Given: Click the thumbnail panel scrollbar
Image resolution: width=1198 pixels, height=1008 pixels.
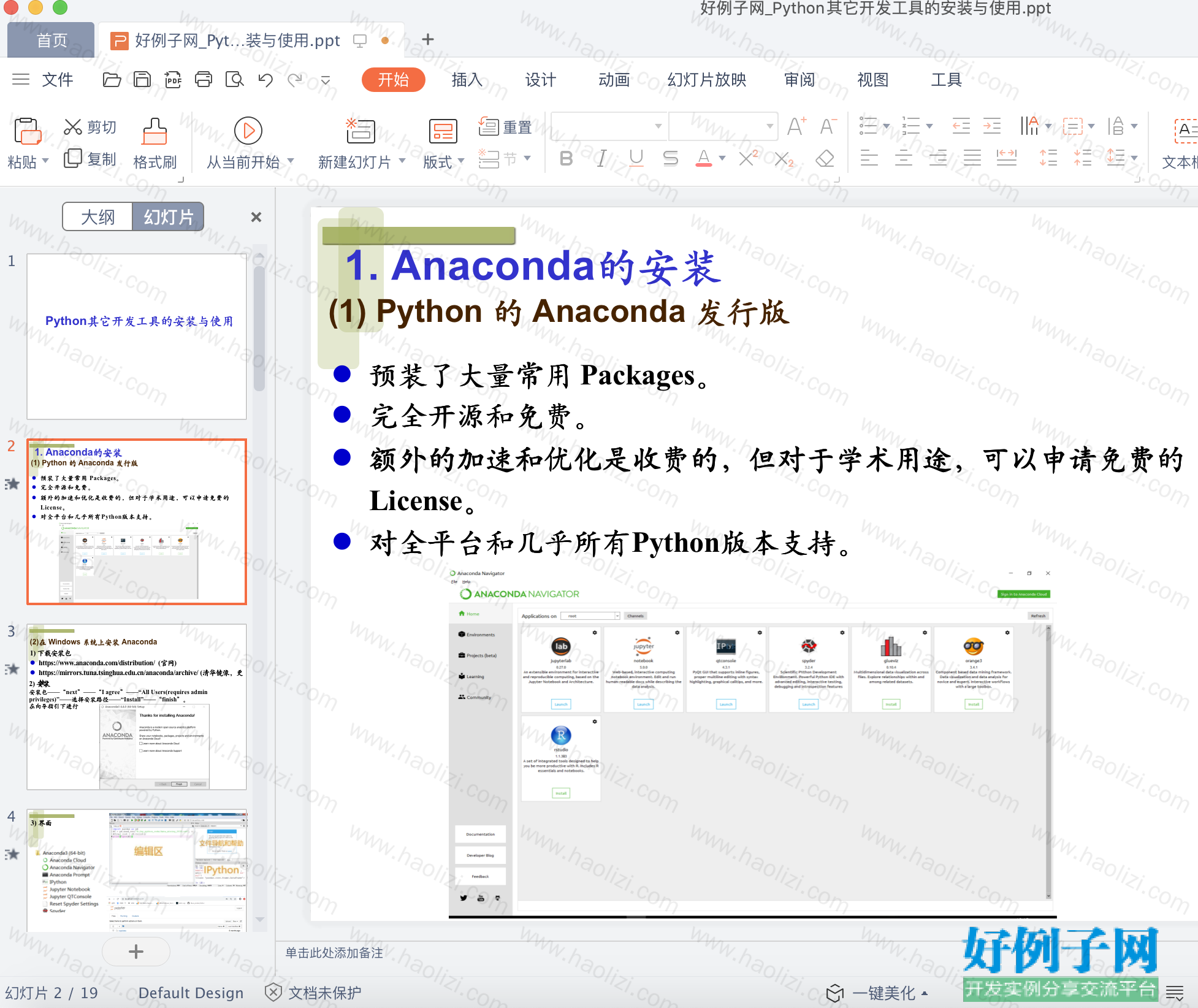Looking at the screenshot, I should click(x=259, y=327).
